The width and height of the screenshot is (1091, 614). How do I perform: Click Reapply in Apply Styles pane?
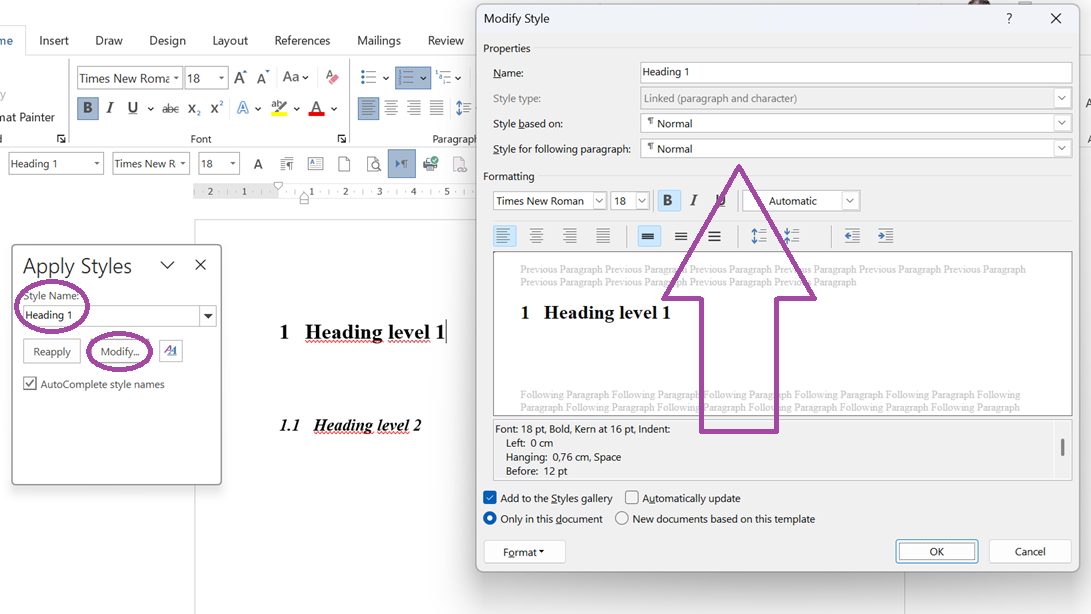pyautogui.click(x=52, y=352)
